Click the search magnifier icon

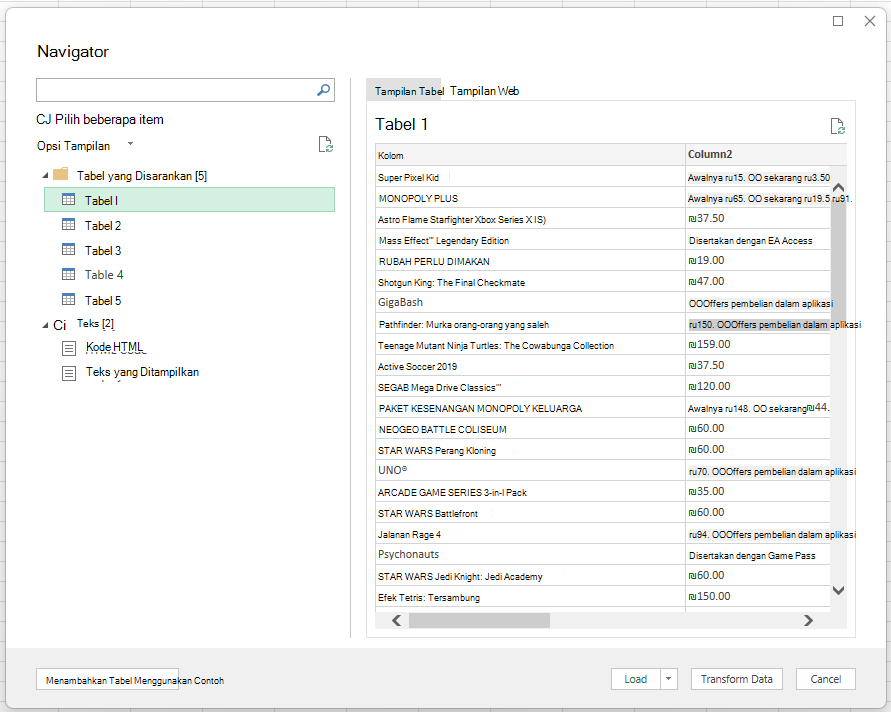pyautogui.click(x=323, y=90)
